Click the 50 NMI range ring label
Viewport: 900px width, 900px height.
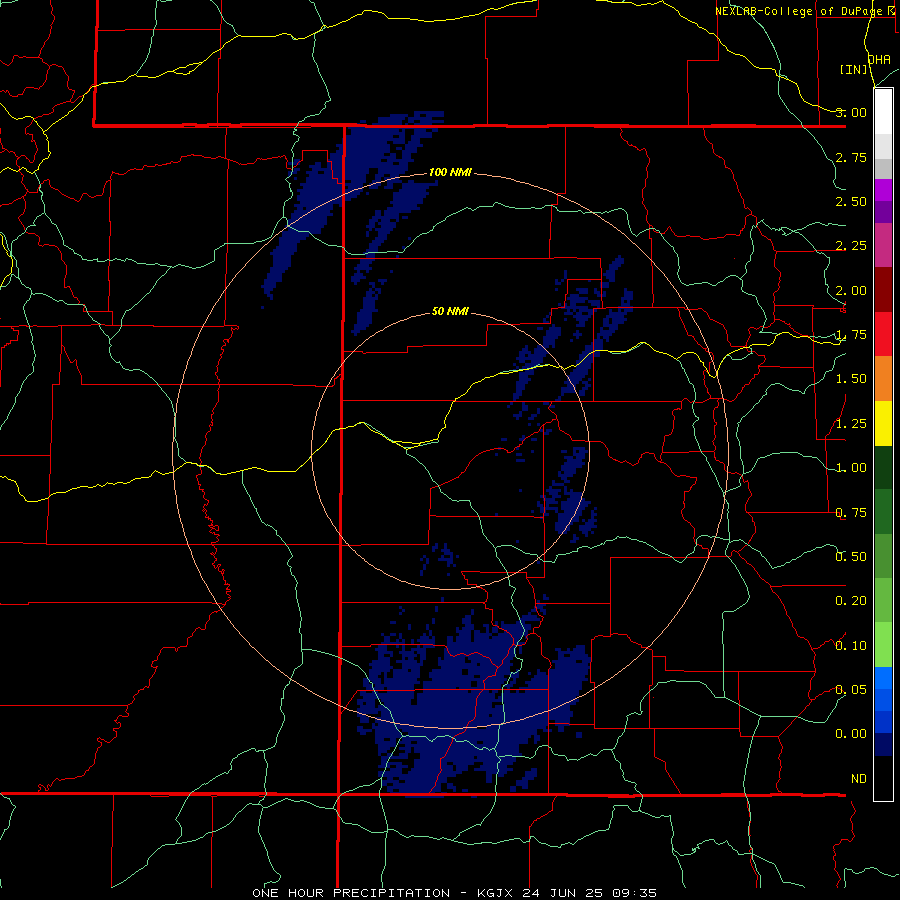tap(450, 311)
